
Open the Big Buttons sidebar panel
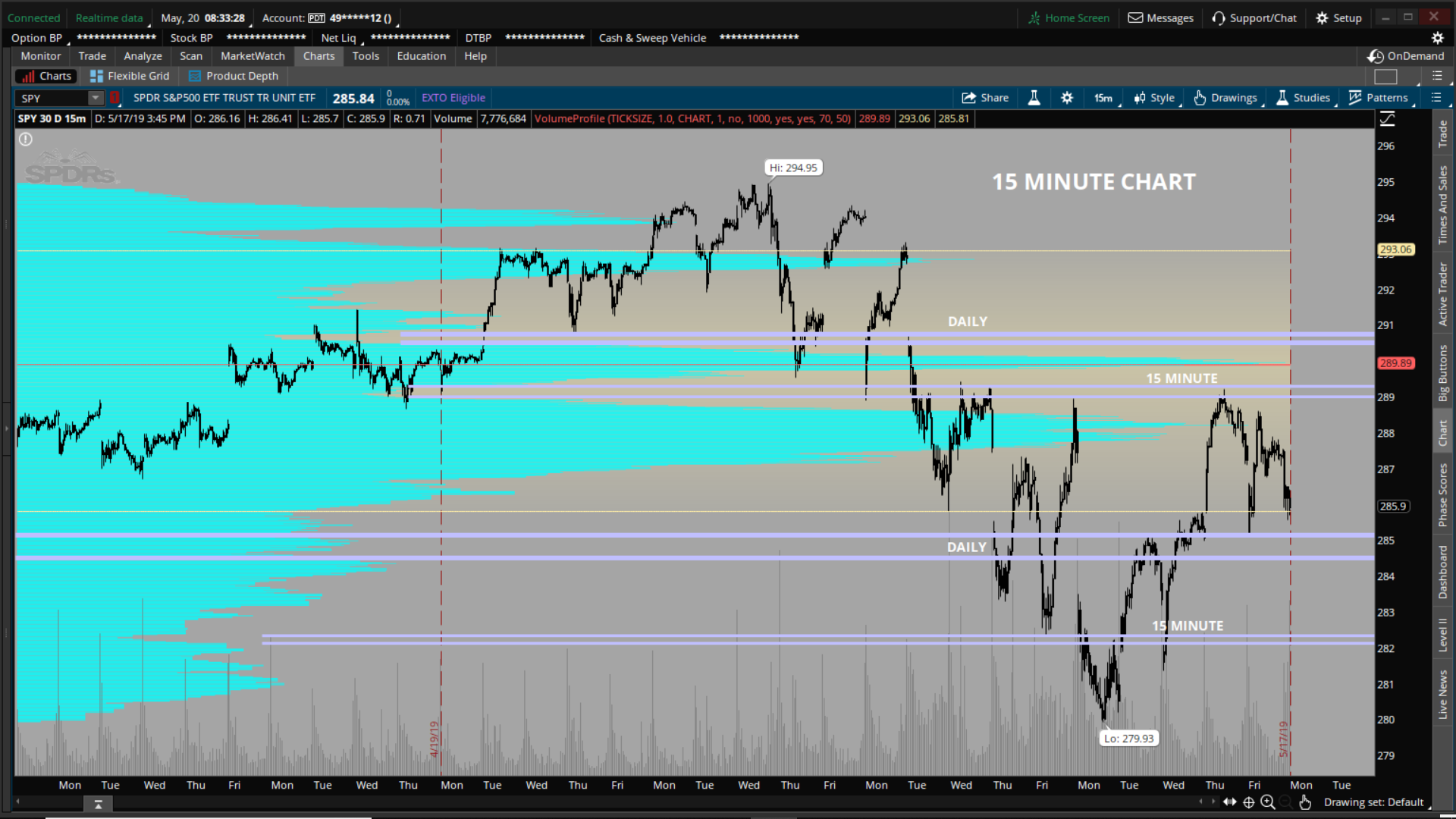point(1442,373)
